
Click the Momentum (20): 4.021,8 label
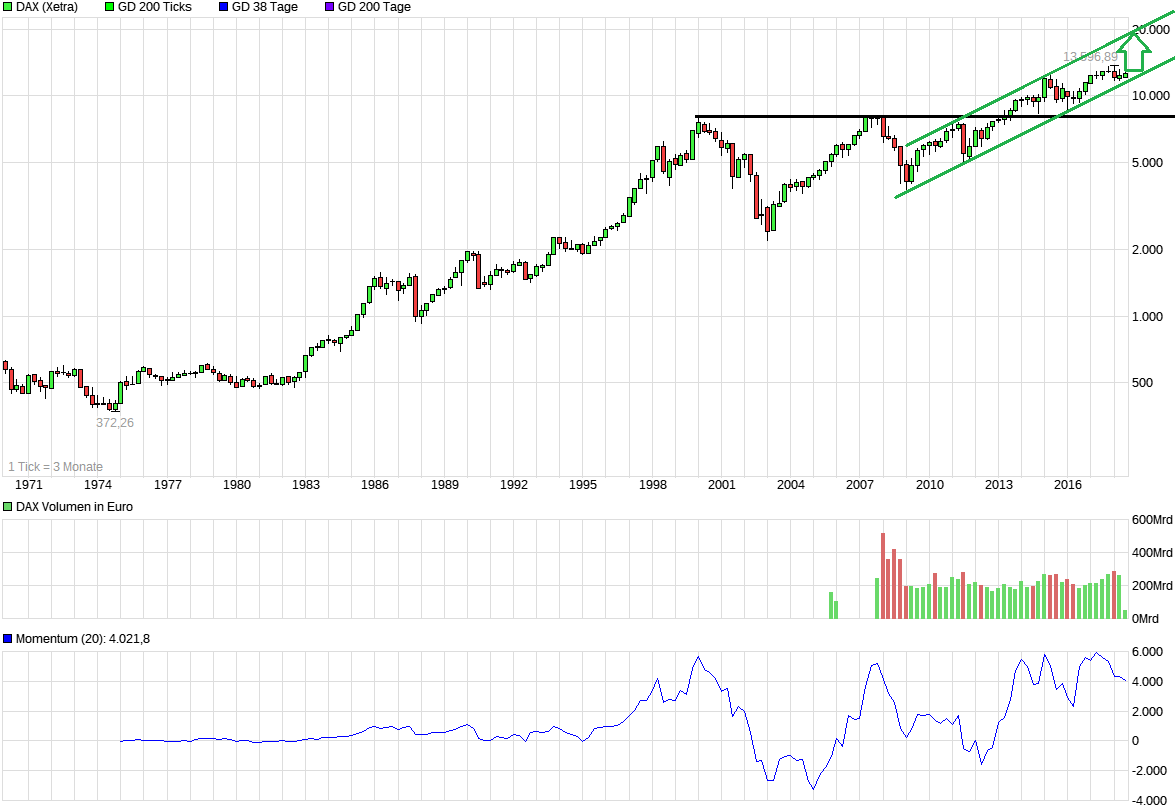pyautogui.click(x=82, y=639)
